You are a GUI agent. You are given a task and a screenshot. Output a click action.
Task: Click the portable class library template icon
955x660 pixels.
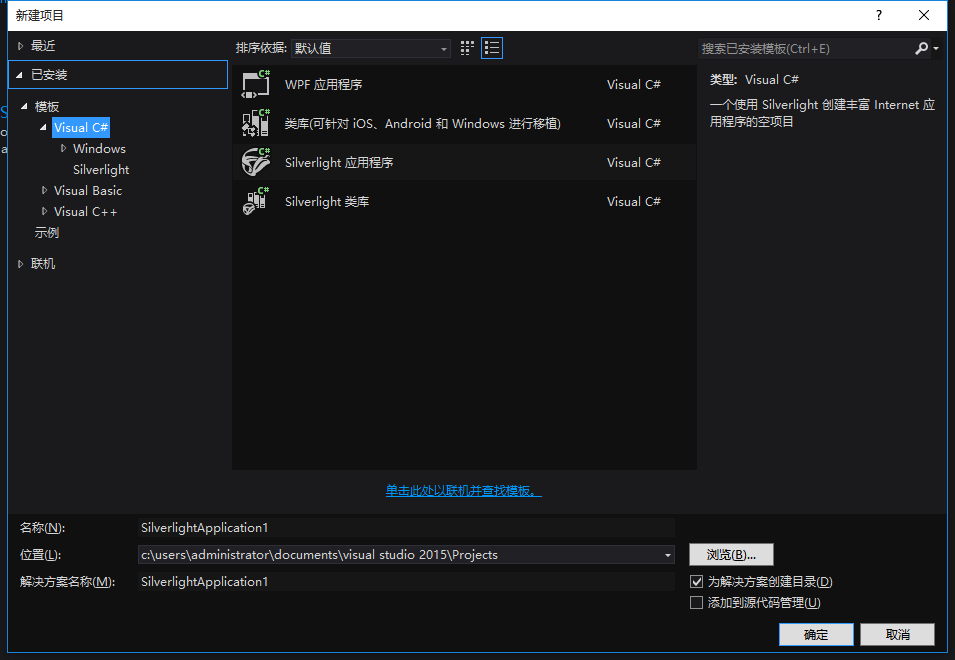(256, 124)
